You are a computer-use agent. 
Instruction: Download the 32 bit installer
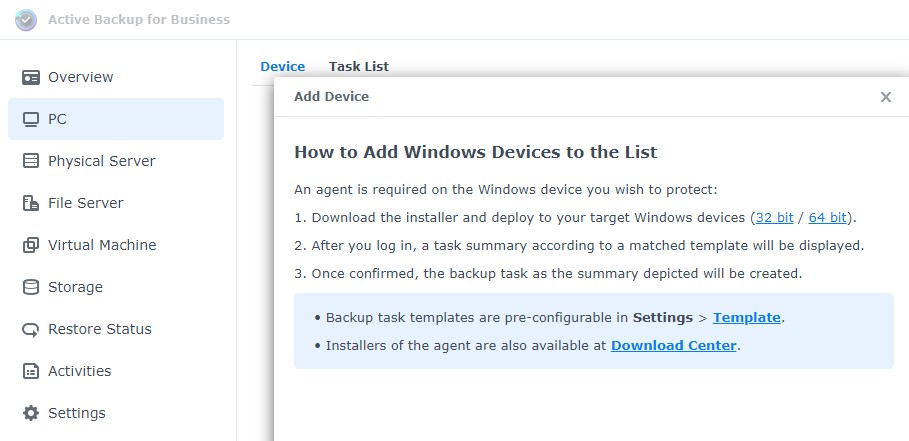pos(775,218)
